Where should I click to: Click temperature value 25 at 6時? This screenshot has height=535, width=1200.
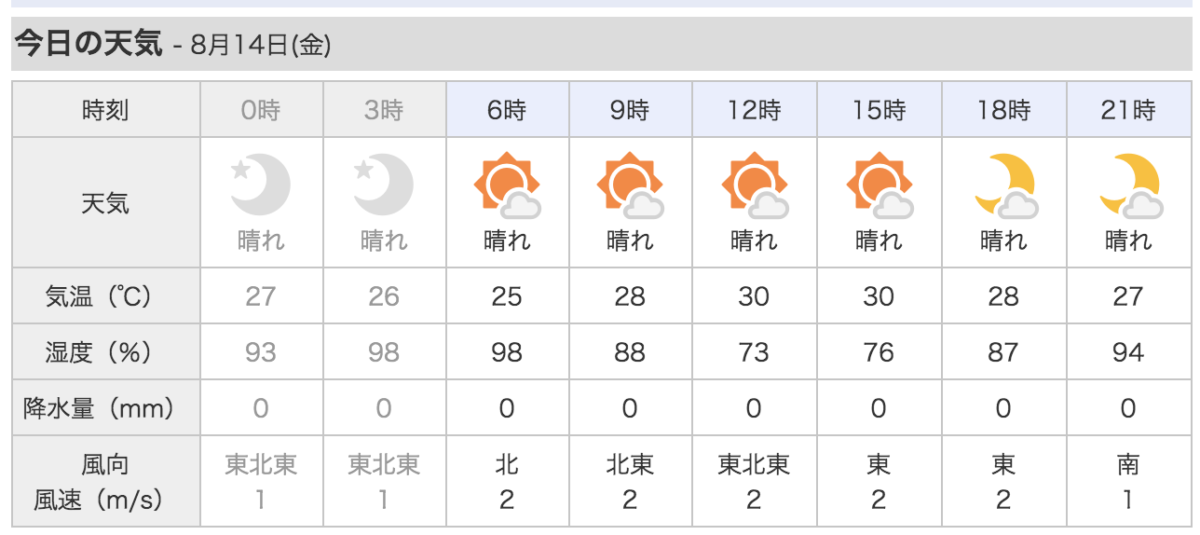(x=507, y=296)
